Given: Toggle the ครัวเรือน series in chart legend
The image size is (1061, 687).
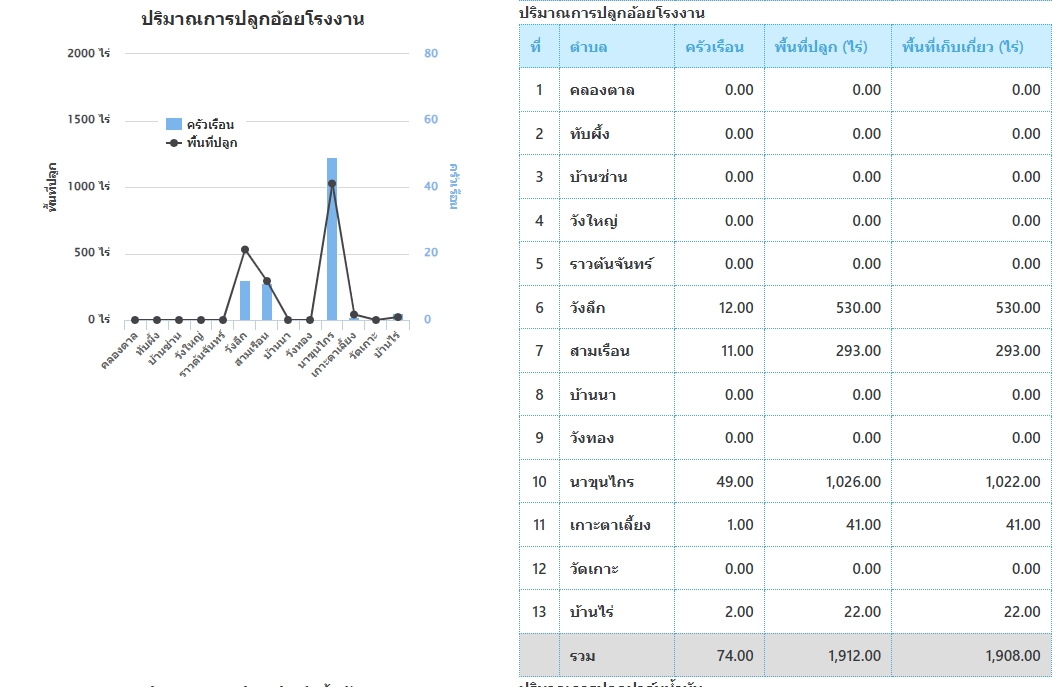Looking at the screenshot, I should [210, 125].
